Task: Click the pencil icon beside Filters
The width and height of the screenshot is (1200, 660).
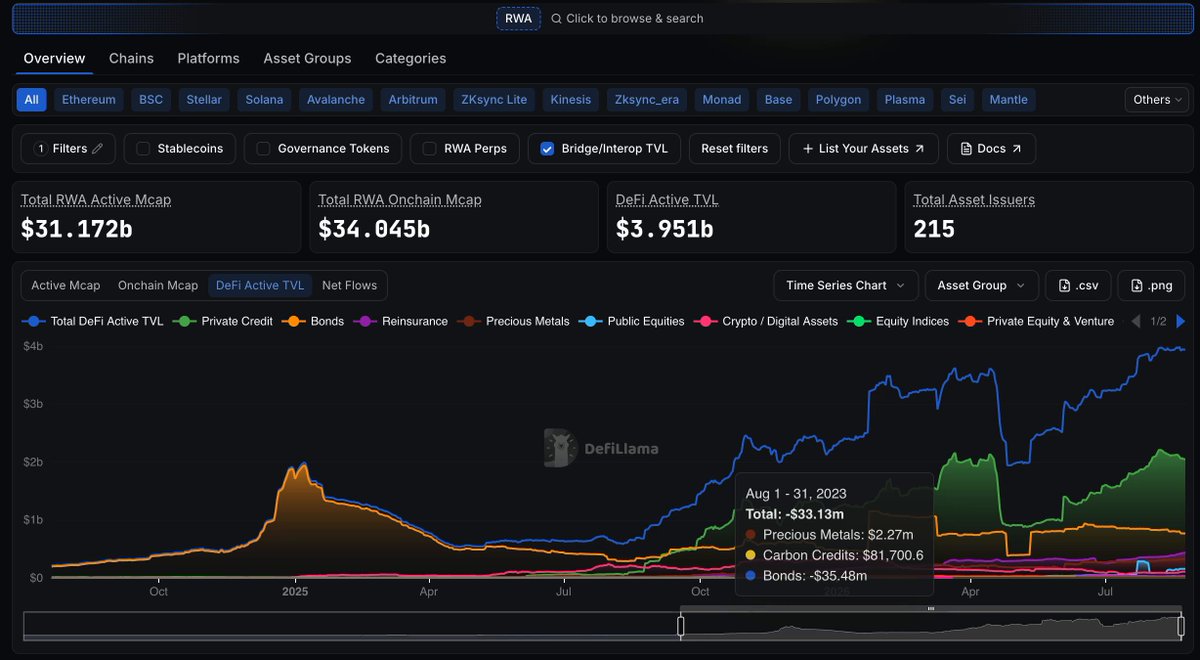Action: point(97,148)
